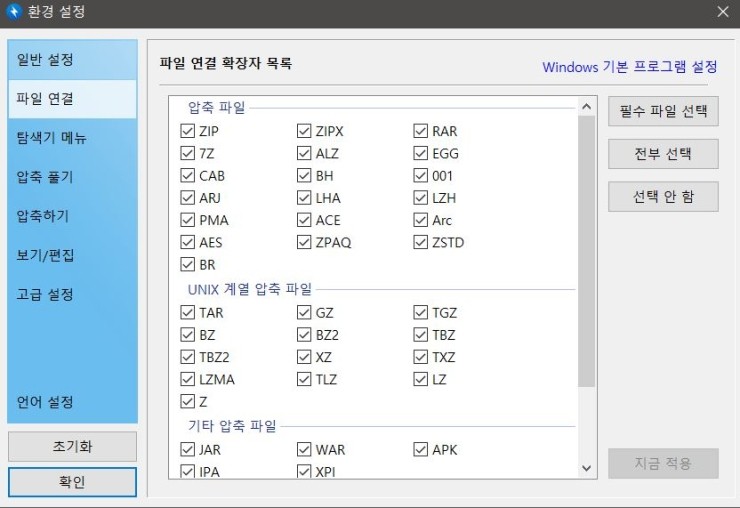Click the 선택 안 함 button
This screenshot has height=508, width=740.
click(663, 196)
